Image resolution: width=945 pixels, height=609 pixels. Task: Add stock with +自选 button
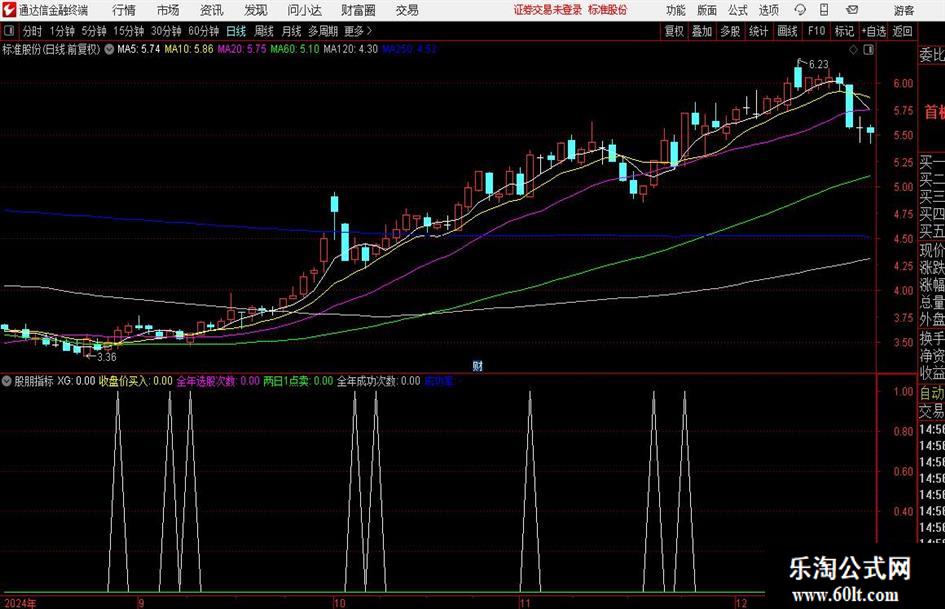tap(874, 31)
